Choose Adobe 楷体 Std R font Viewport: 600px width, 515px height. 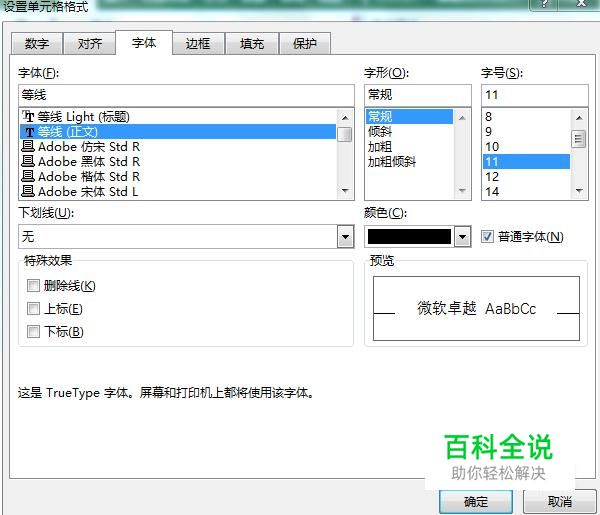[x=178, y=176]
